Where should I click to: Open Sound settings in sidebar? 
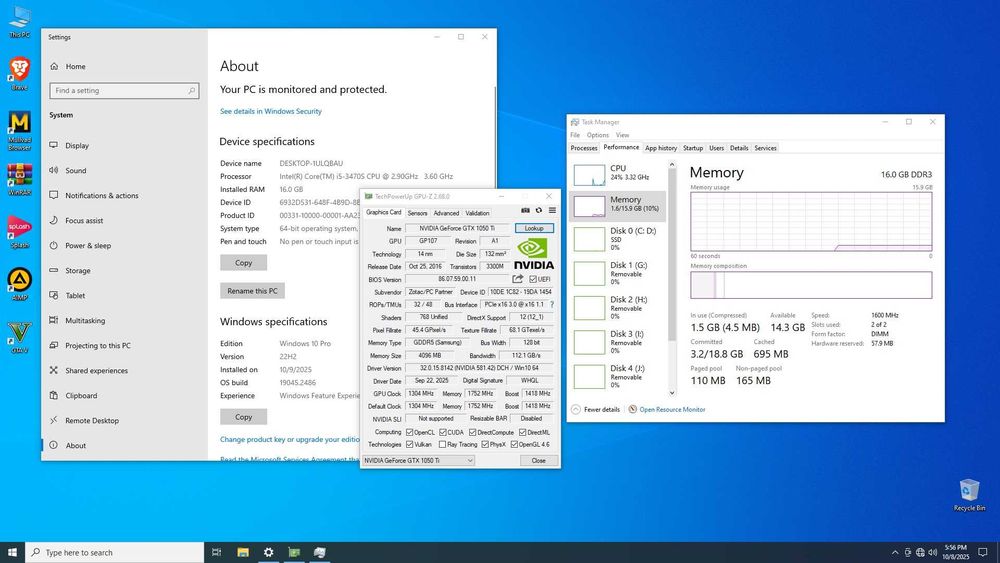click(75, 170)
